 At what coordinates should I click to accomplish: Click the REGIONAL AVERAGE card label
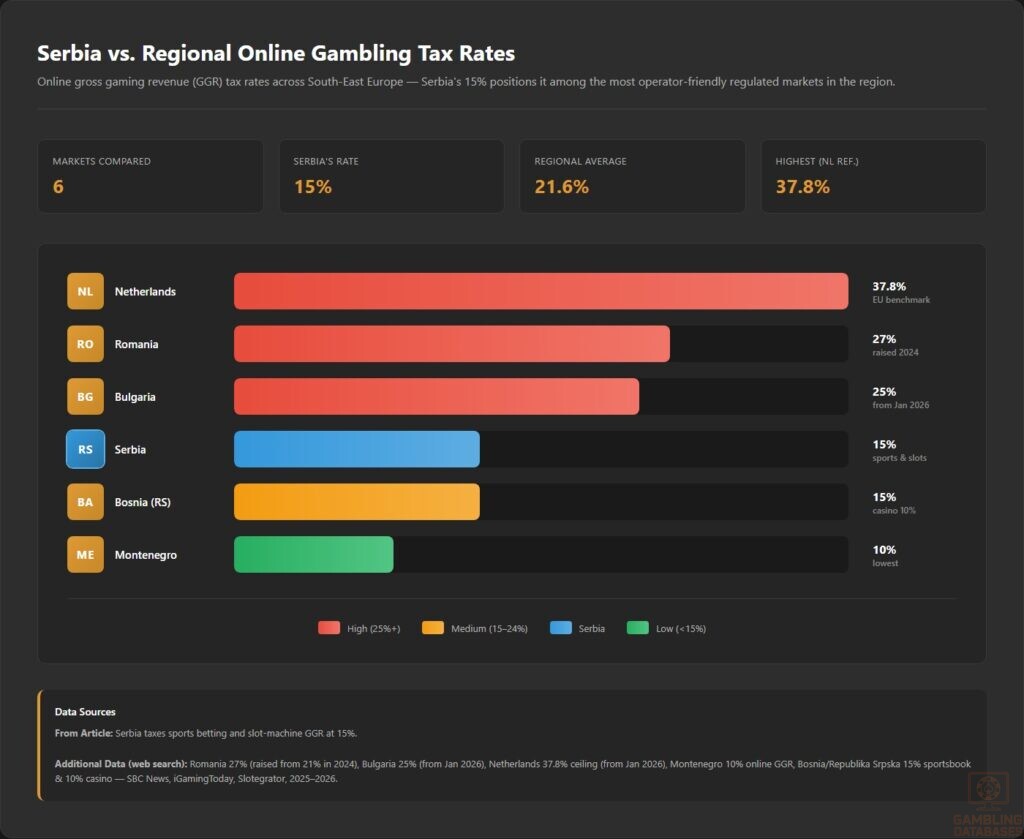tap(580, 161)
